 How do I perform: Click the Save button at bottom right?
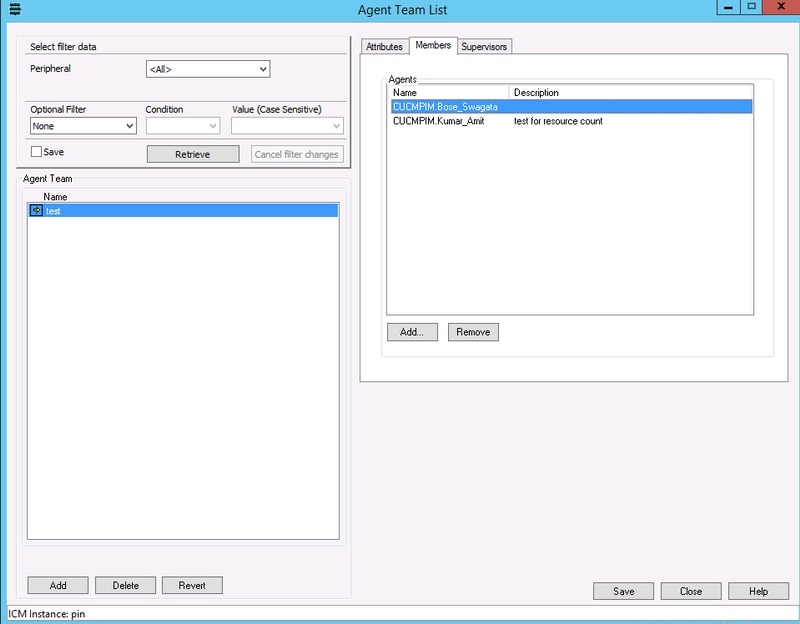(623, 591)
